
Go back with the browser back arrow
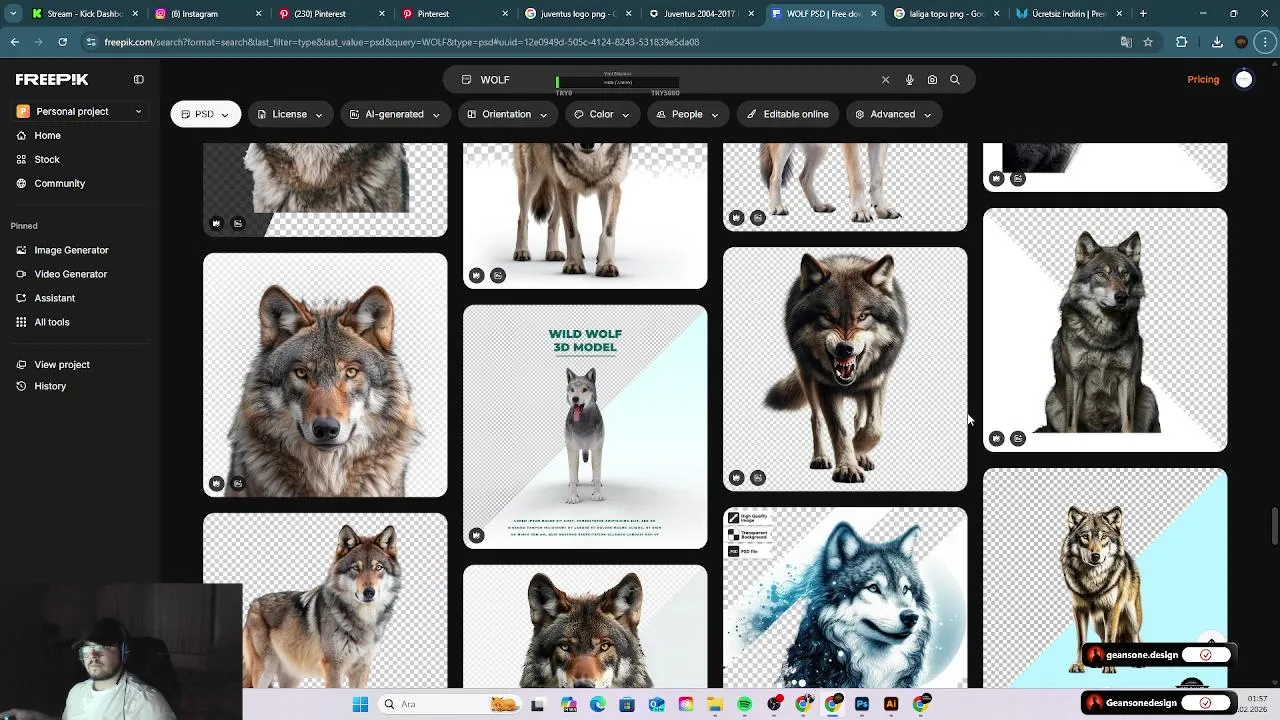coord(14,42)
